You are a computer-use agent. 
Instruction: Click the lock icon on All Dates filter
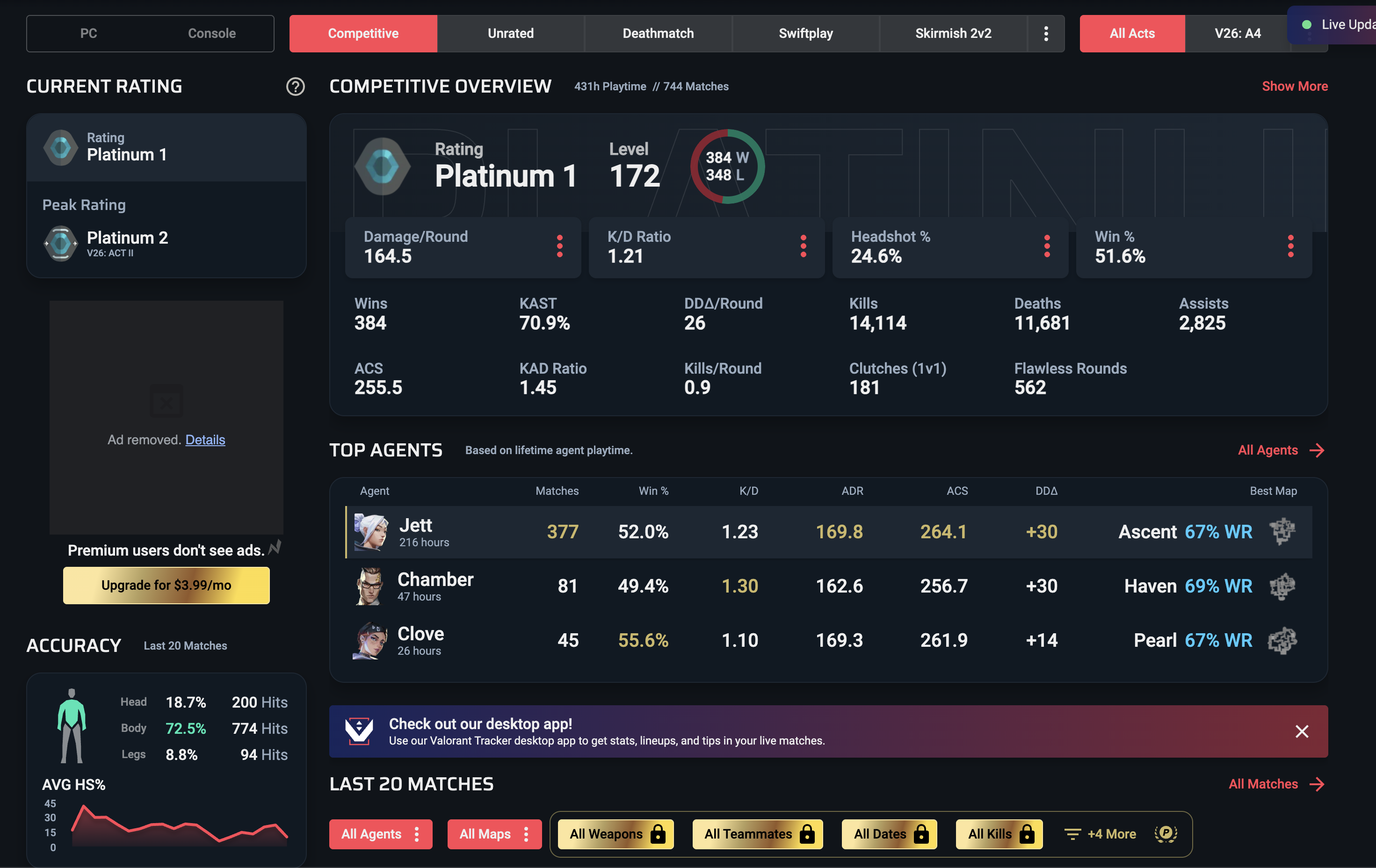click(921, 834)
